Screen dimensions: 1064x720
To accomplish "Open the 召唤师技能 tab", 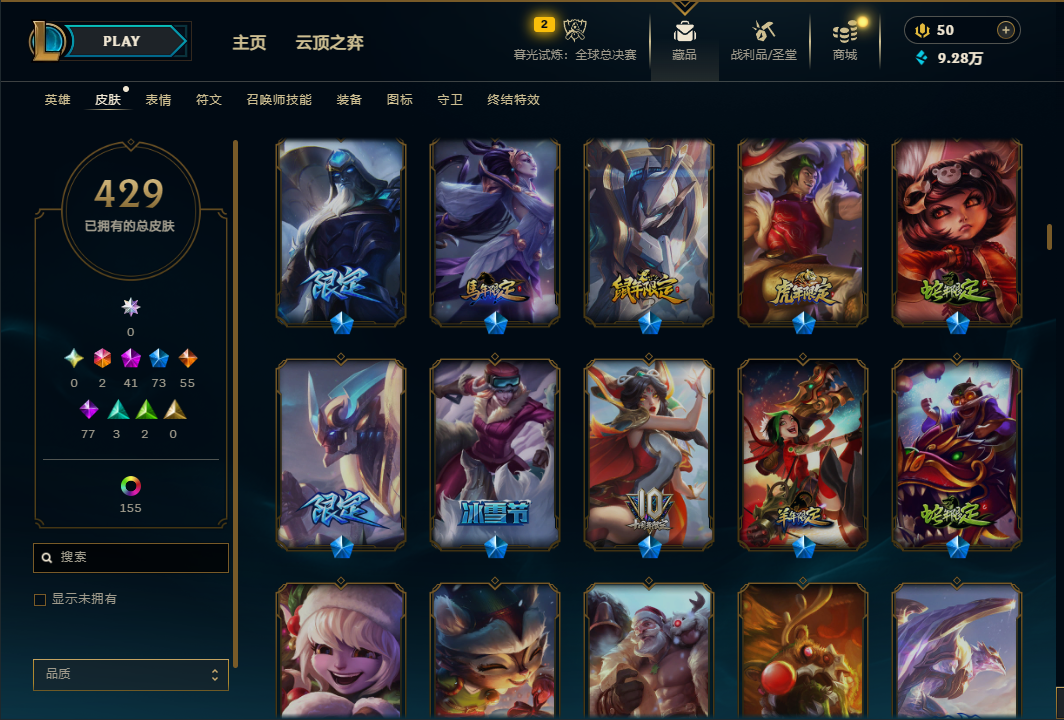I will 279,100.
